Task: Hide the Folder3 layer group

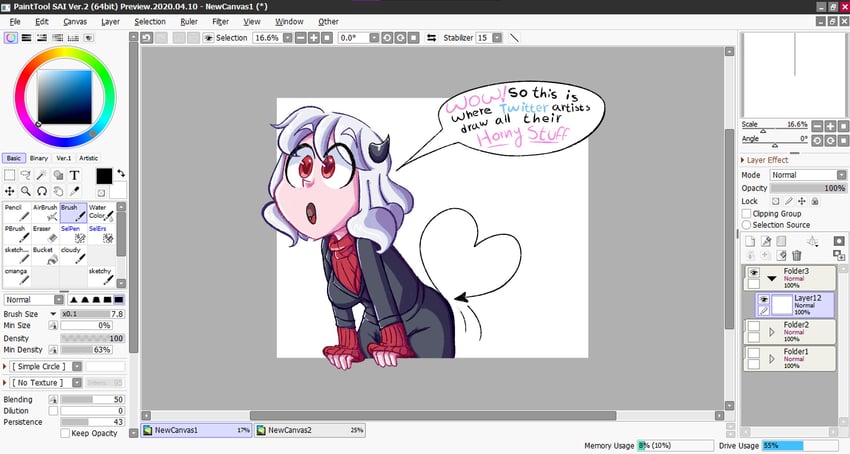Action: [x=754, y=273]
